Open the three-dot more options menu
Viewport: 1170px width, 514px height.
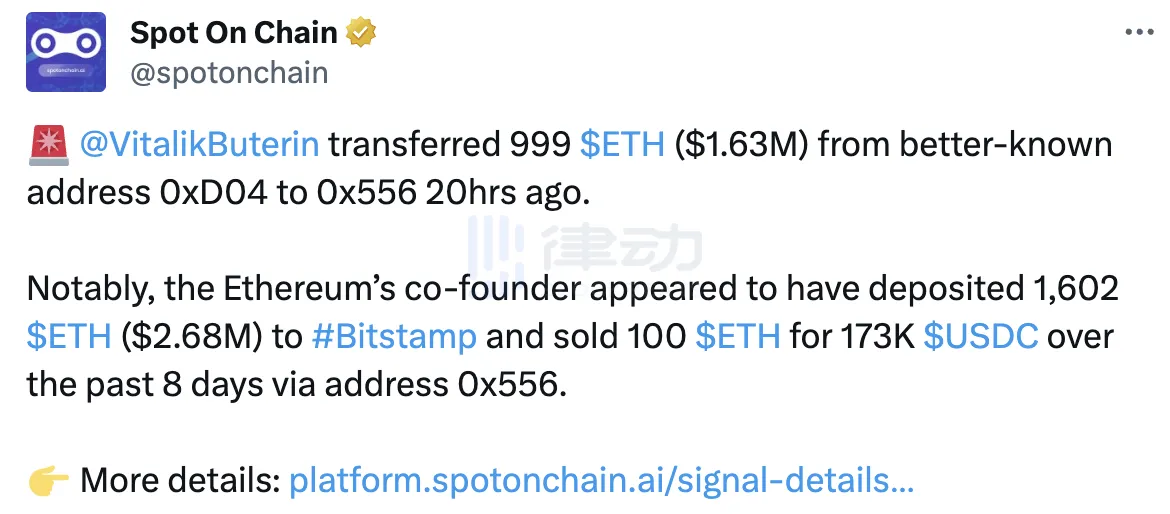click(x=1140, y=33)
